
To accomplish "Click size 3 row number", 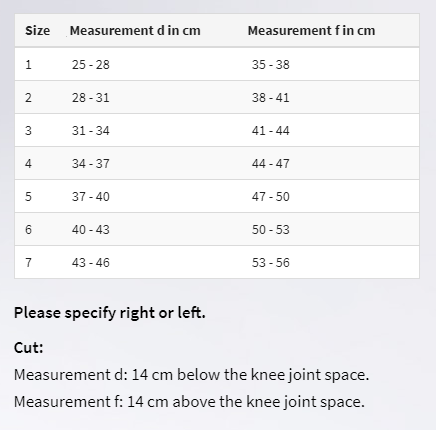I will point(28,130).
